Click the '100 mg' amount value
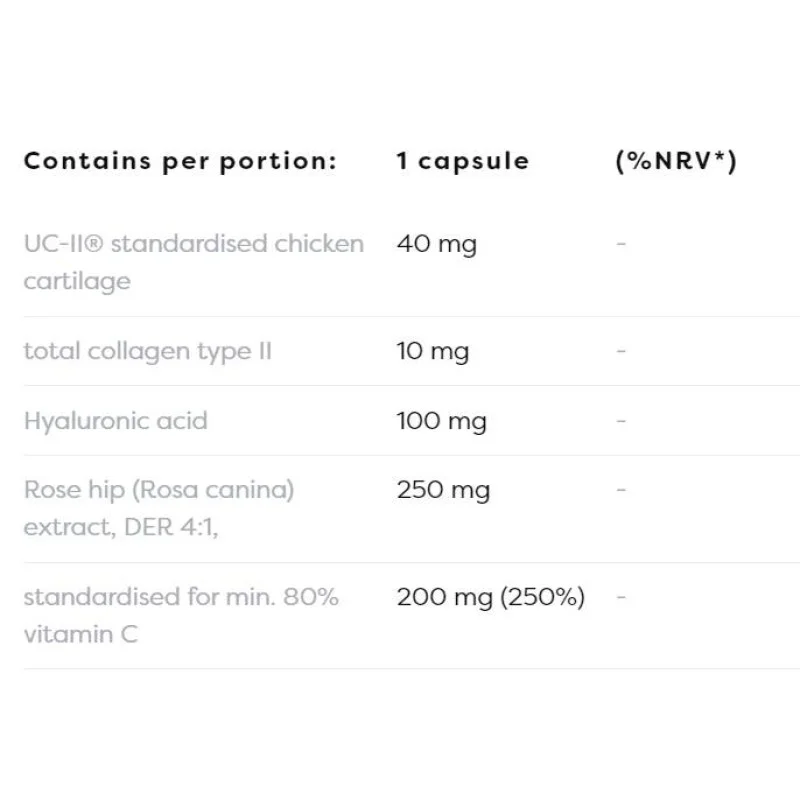Viewport: 800px width, 800px height. pos(441,420)
